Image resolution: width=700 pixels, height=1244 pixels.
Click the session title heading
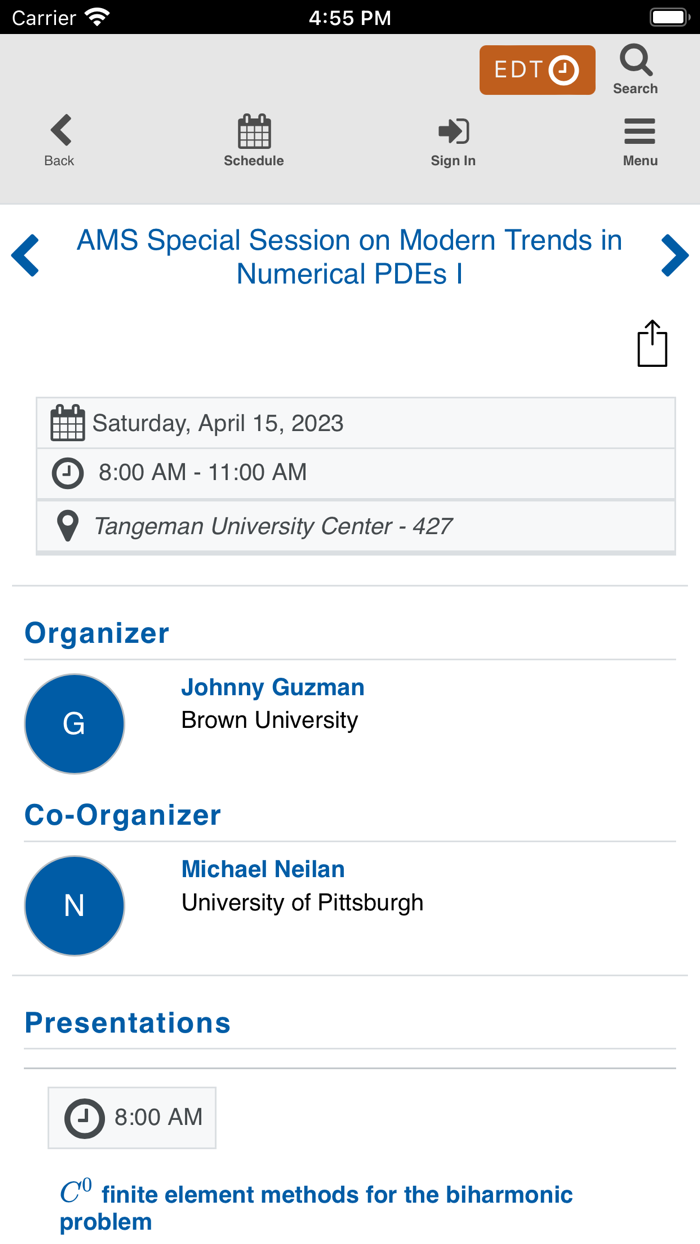pyautogui.click(x=350, y=257)
